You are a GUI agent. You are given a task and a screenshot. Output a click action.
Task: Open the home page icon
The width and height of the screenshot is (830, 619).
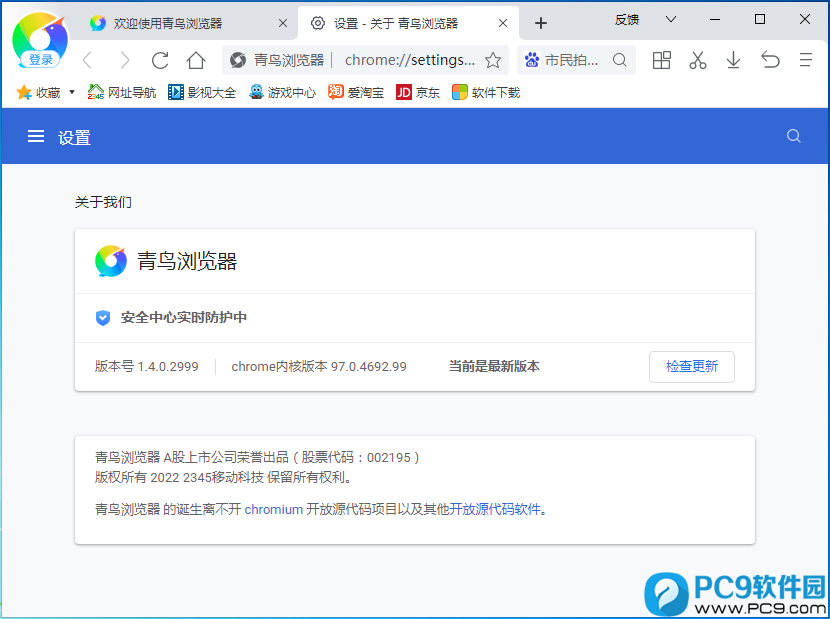[196, 60]
